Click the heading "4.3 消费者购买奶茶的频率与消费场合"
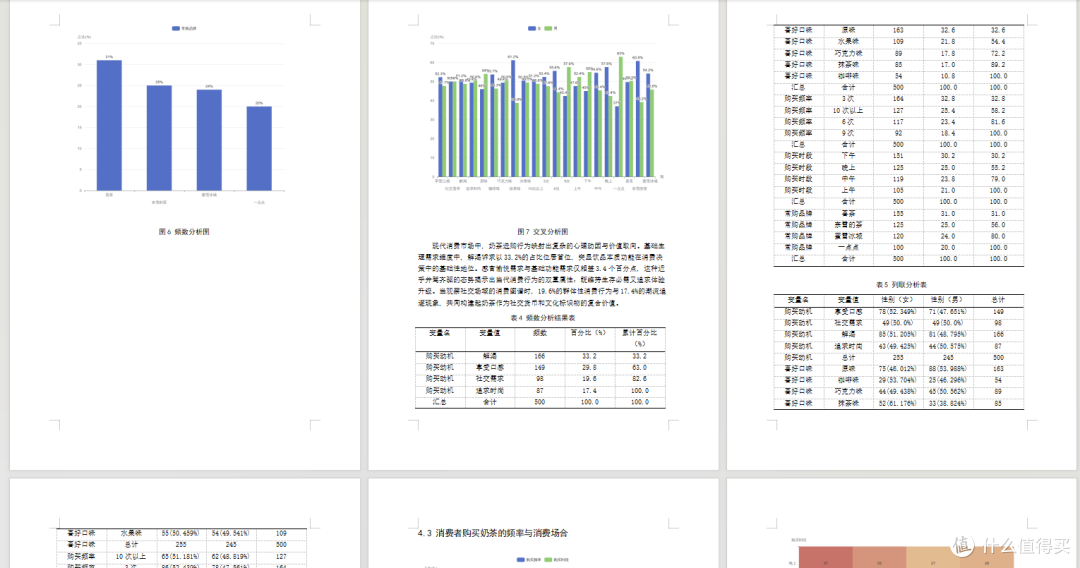Image resolution: width=1080 pixels, height=568 pixels. coord(492,533)
